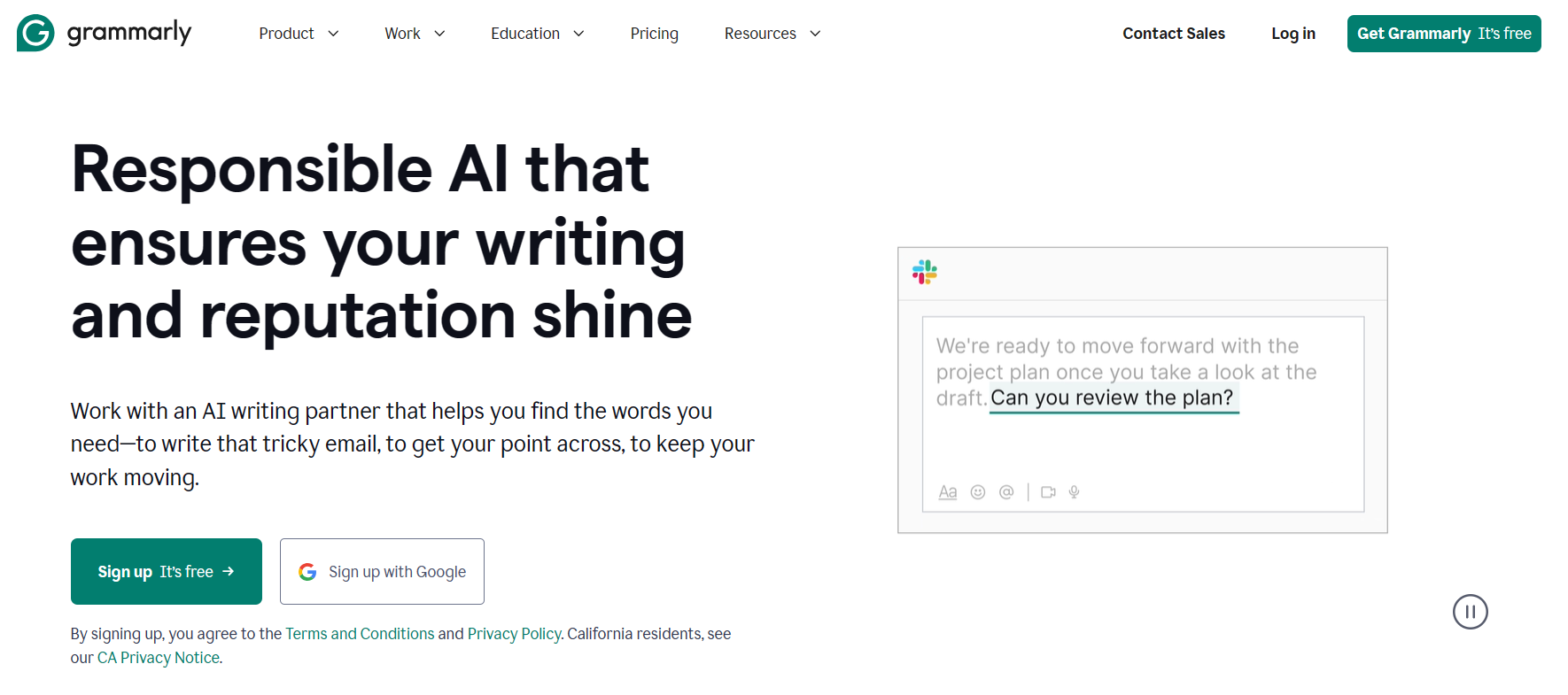This screenshot has height=695, width=1568.
Task: Select Pricing from the navigation
Action: [654, 33]
